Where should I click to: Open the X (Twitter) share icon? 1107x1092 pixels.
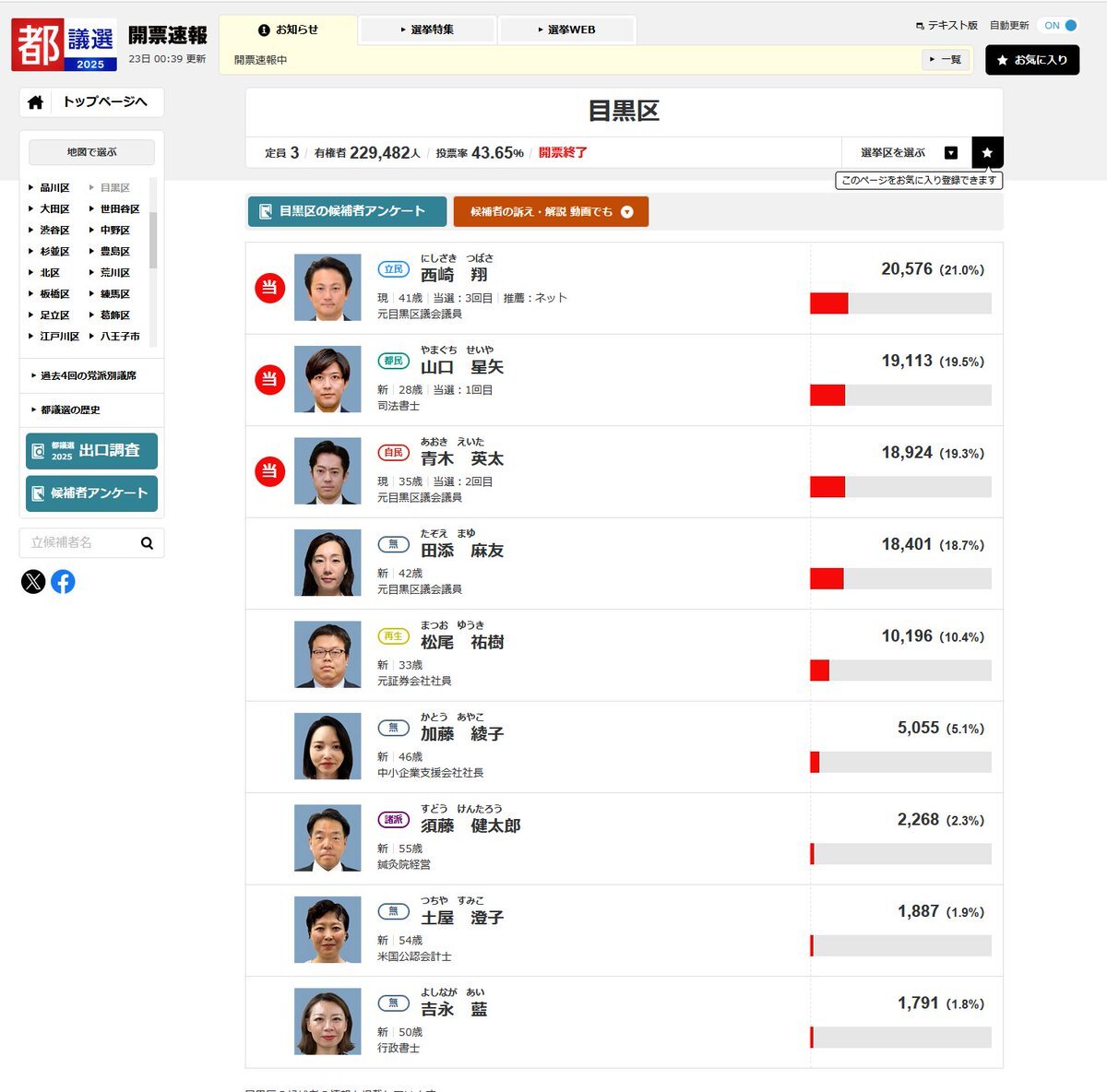33,581
